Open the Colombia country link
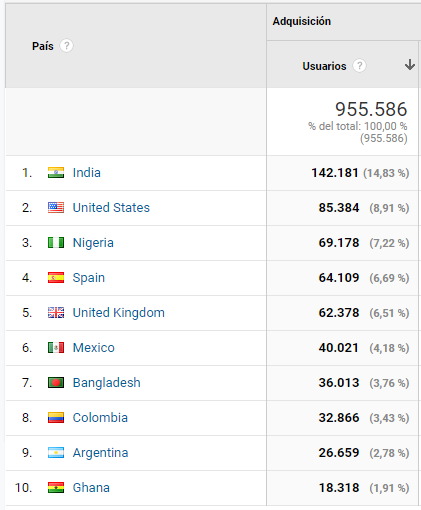The image size is (421, 510). click(100, 418)
